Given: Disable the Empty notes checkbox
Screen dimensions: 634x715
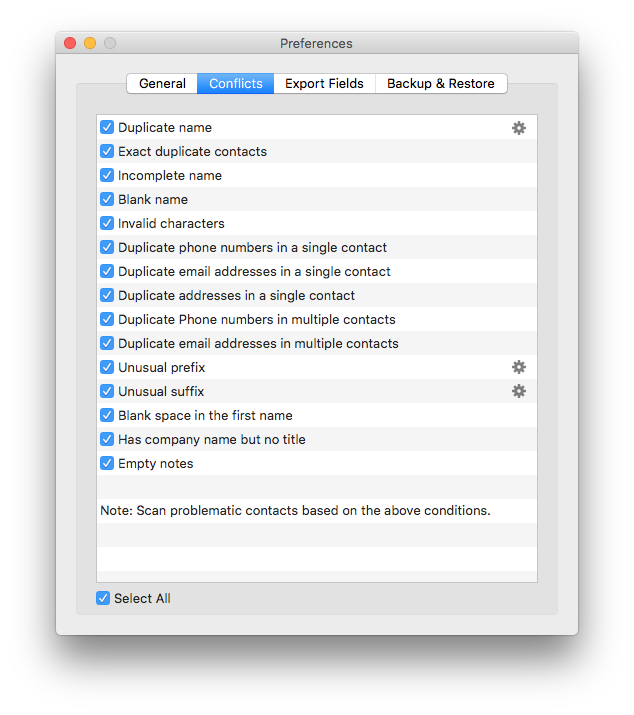Looking at the screenshot, I should (107, 463).
